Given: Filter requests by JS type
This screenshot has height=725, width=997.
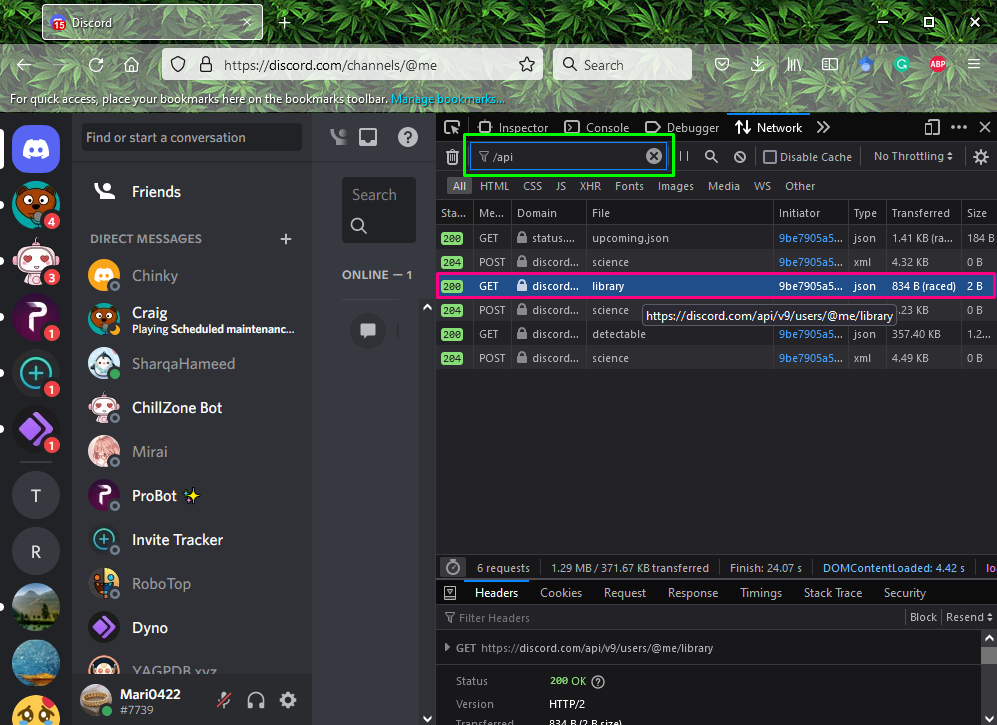Looking at the screenshot, I should [561, 186].
